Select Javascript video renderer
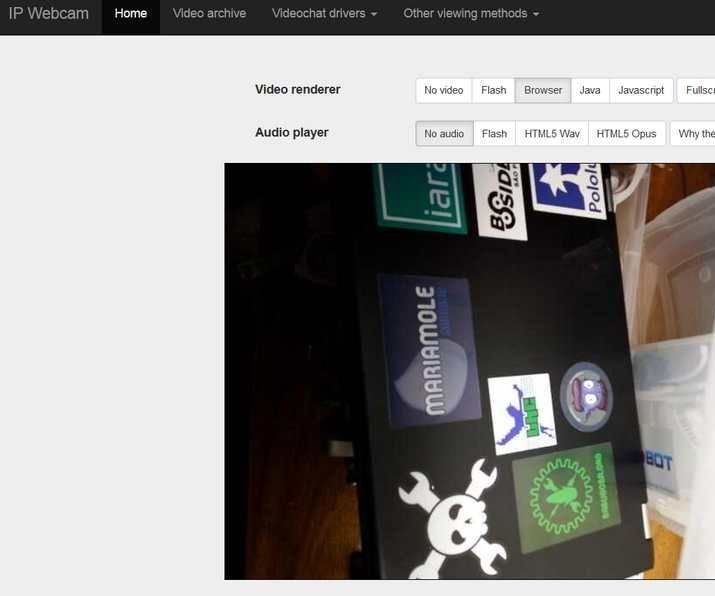This screenshot has width=715, height=596. pyautogui.click(x=641, y=90)
